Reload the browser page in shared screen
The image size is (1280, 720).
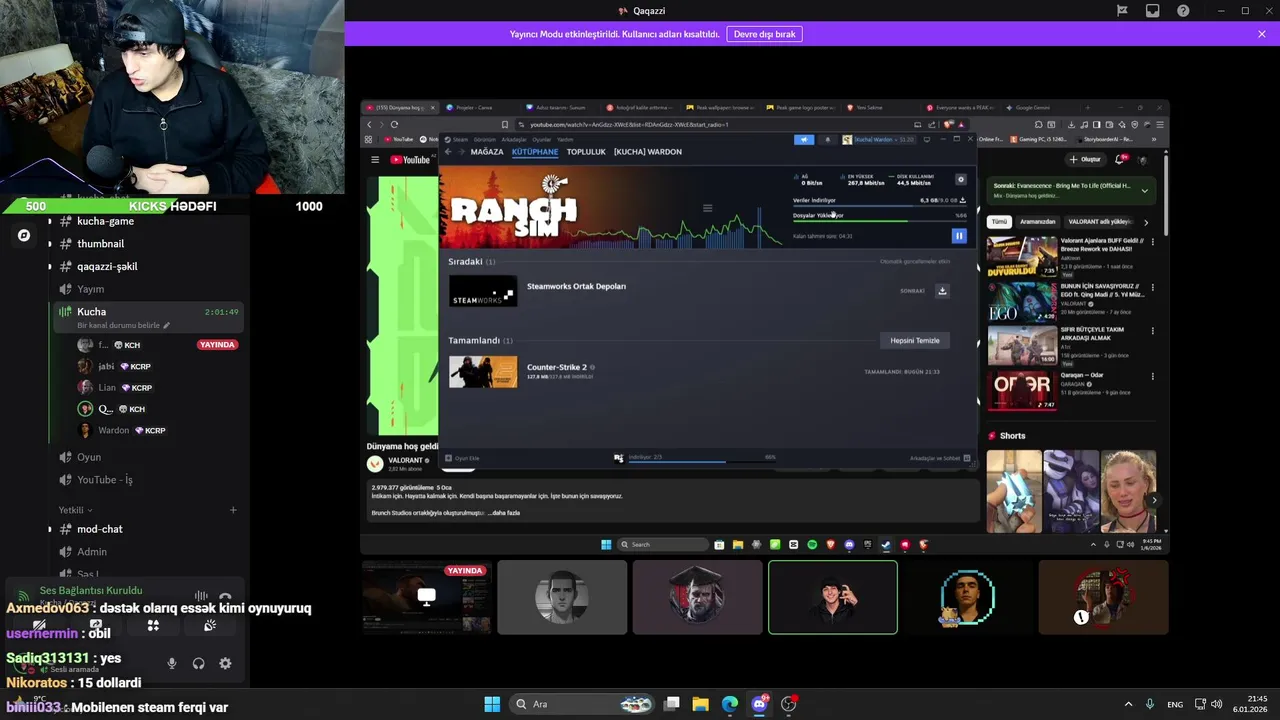click(x=394, y=125)
